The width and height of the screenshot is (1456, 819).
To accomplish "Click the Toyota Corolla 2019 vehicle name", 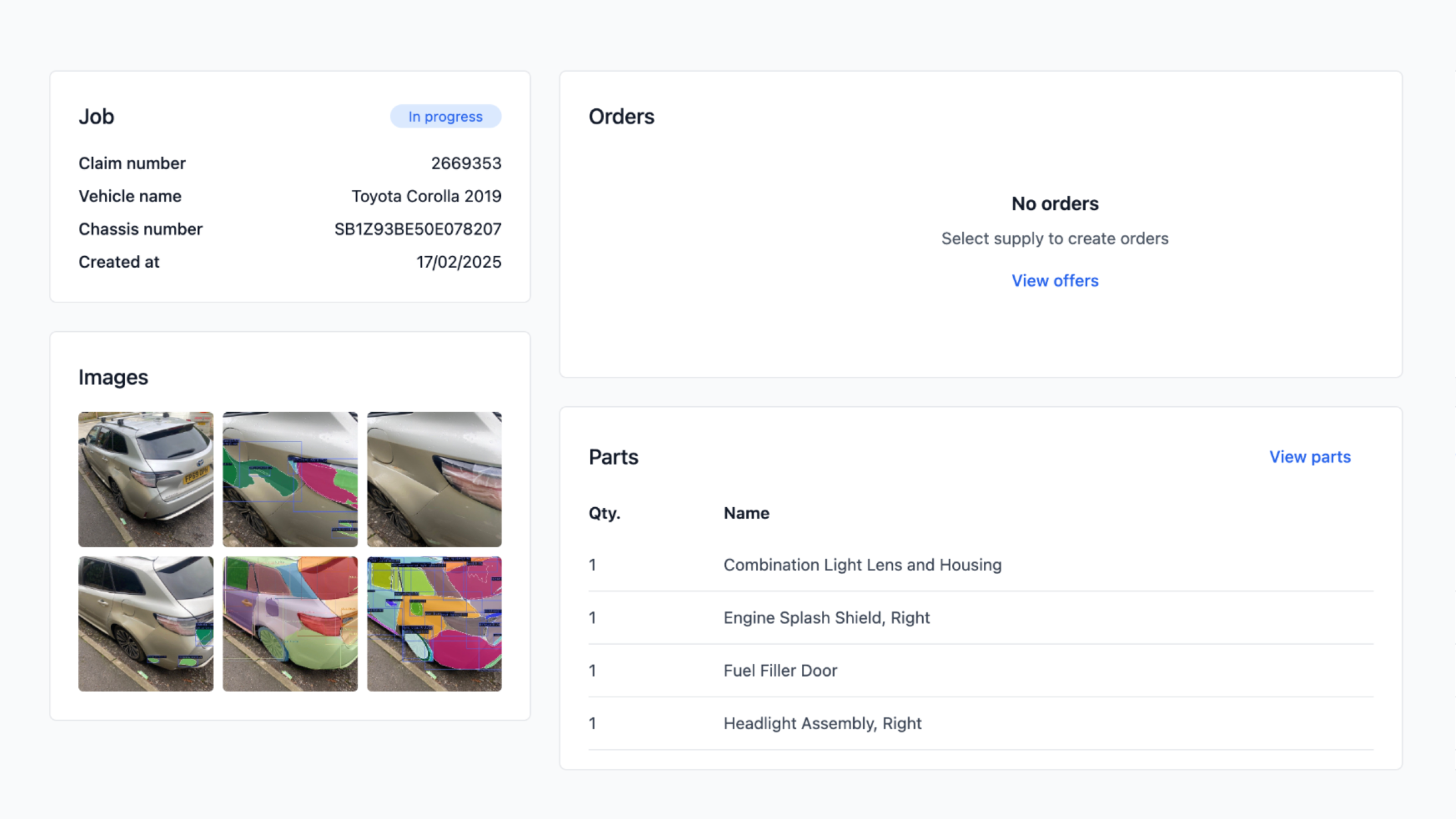I will pos(426,196).
